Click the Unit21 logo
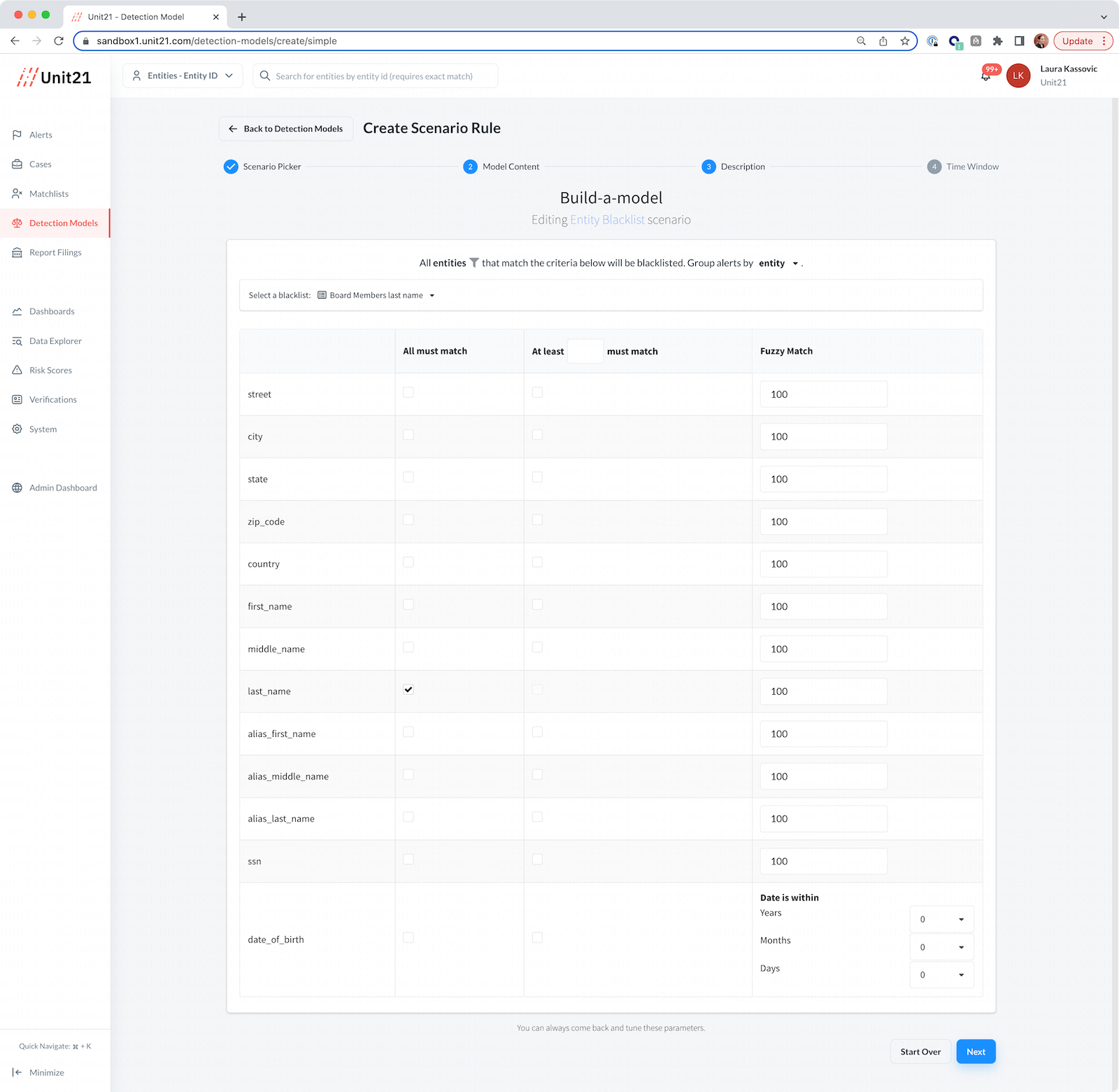Viewport: 1119px width, 1092px height. pyautogui.click(x=55, y=77)
